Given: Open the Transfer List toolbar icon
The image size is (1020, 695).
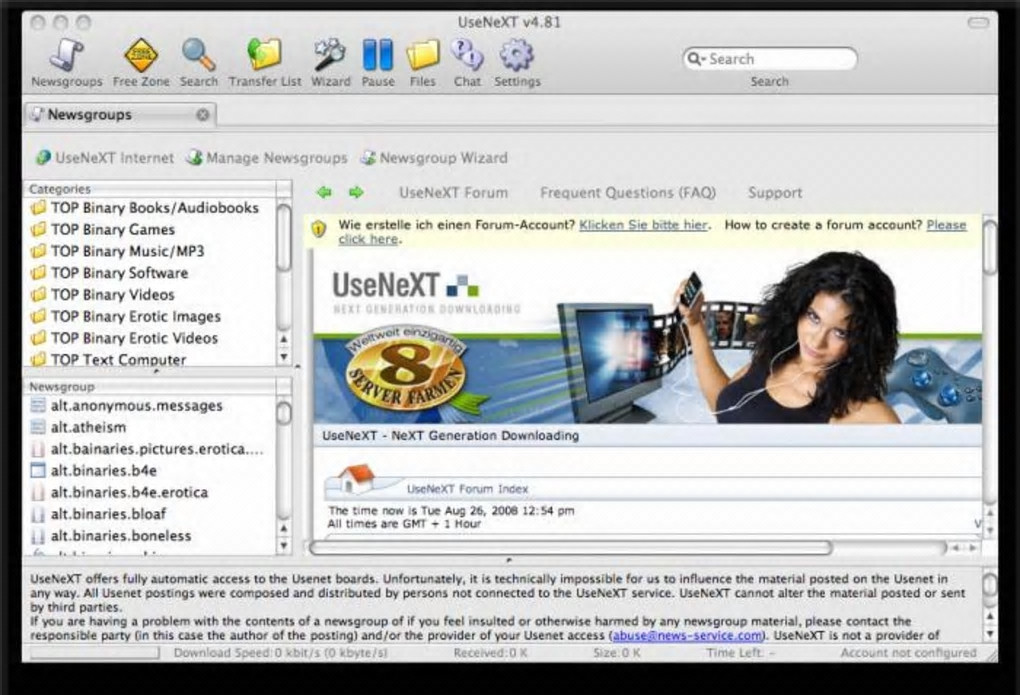Looking at the screenshot, I should 264,55.
